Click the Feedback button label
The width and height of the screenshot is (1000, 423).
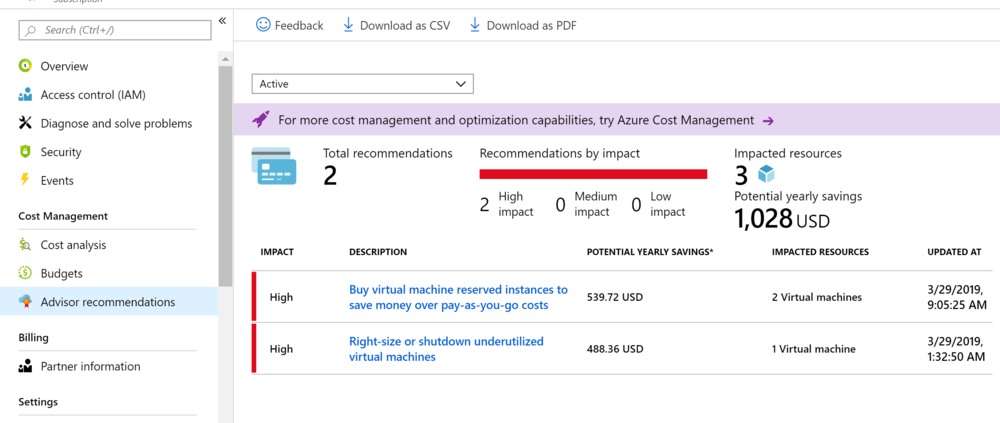click(x=299, y=26)
